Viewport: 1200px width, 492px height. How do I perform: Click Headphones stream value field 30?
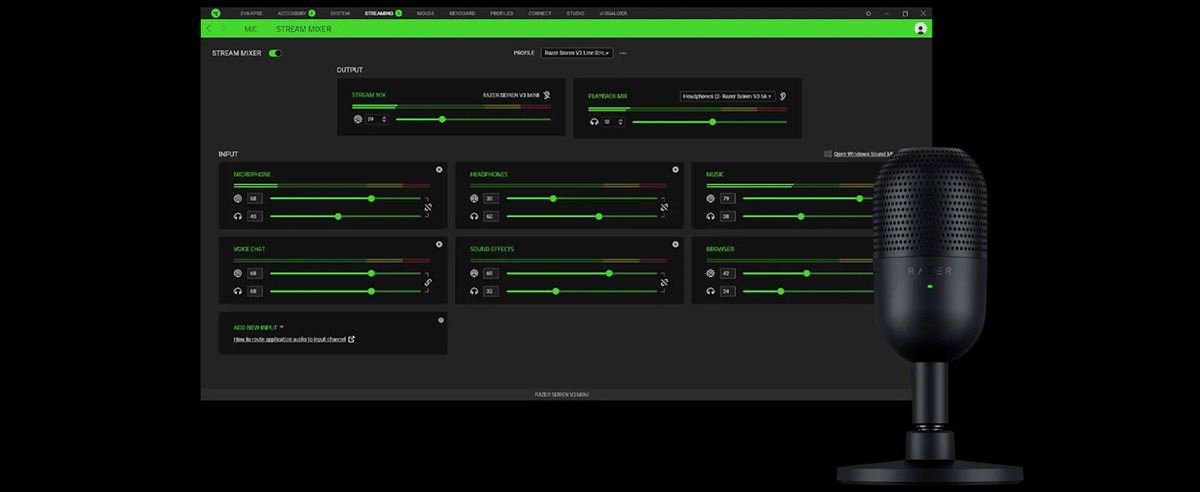pos(490,198)
